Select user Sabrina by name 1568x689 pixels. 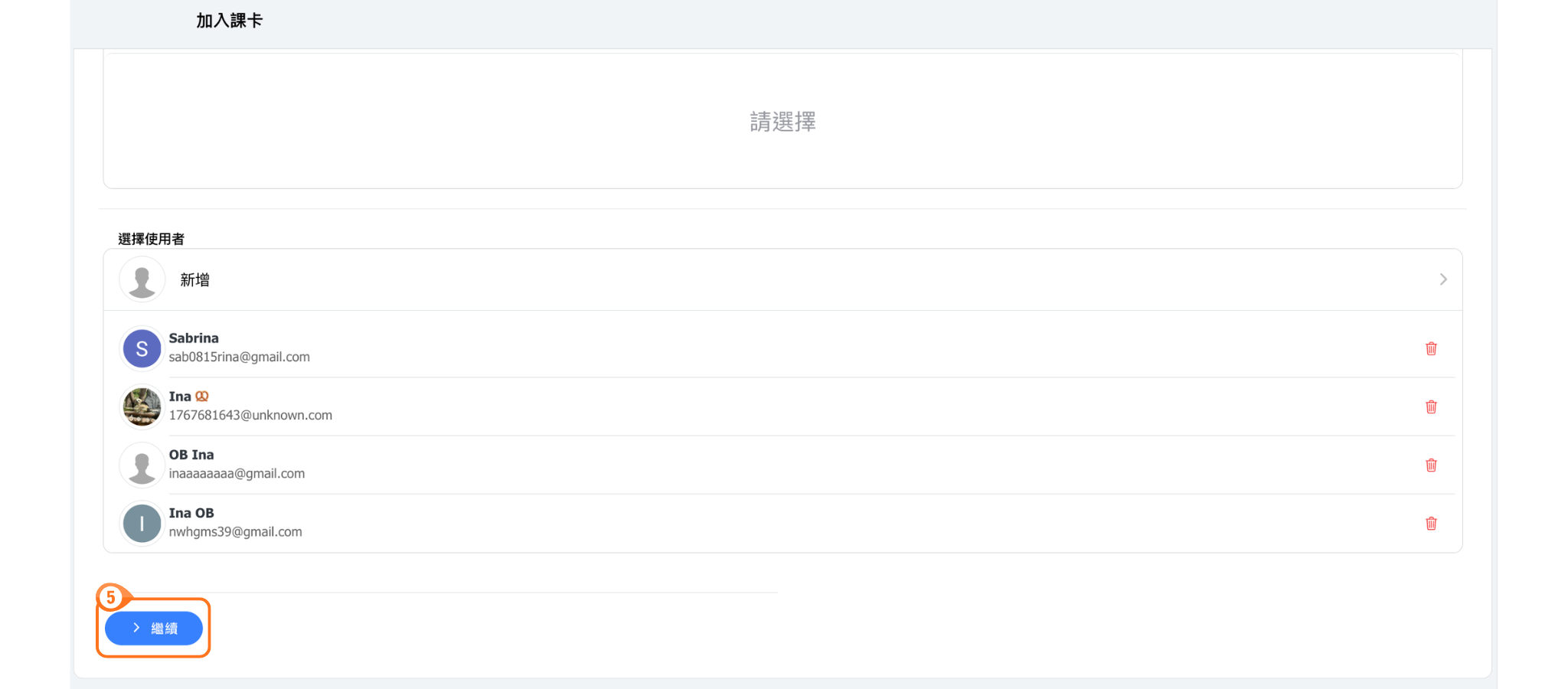(194, 338)
